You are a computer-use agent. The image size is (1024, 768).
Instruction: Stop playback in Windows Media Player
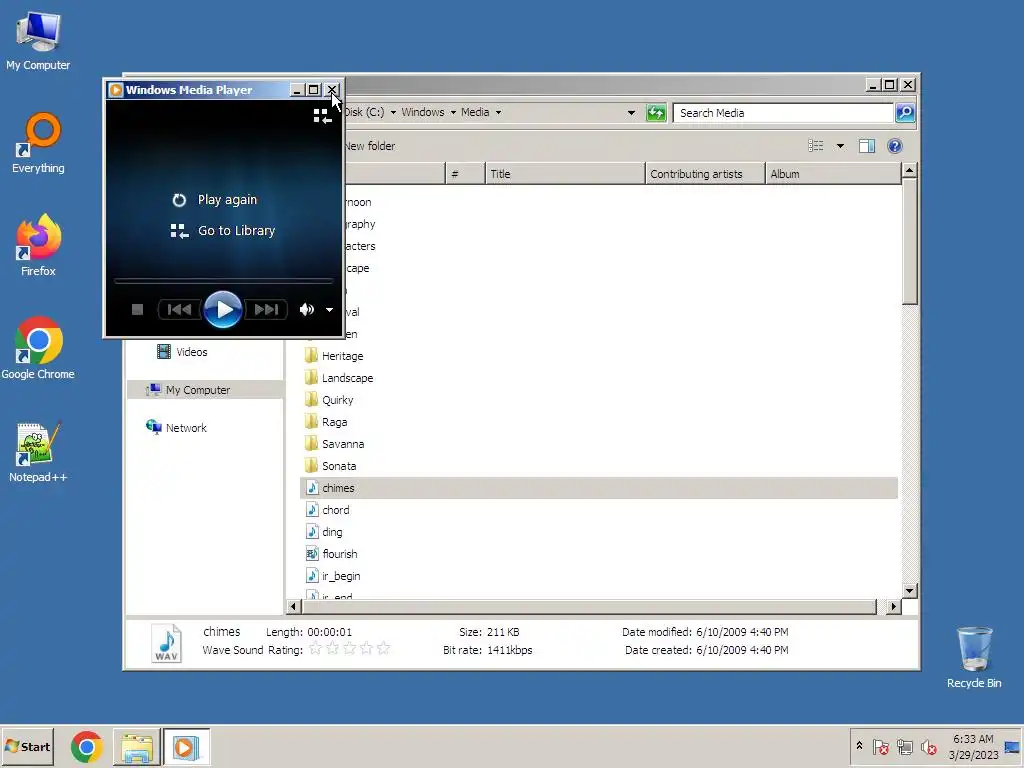pos(137,310)
